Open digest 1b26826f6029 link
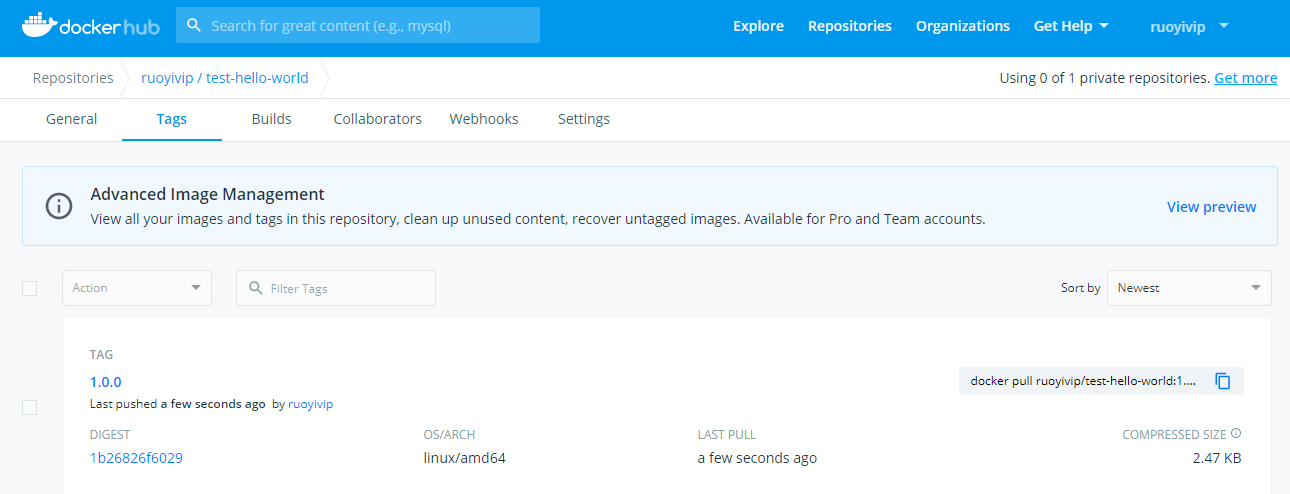This screenshot has height=494, width=1290. (x=136, y=458)
